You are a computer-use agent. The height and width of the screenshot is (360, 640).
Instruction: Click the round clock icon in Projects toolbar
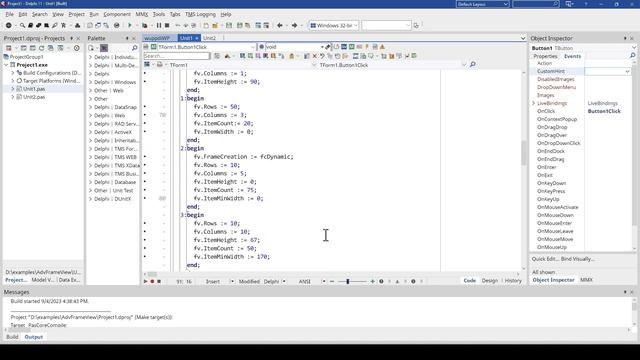[x=76, y=48]
